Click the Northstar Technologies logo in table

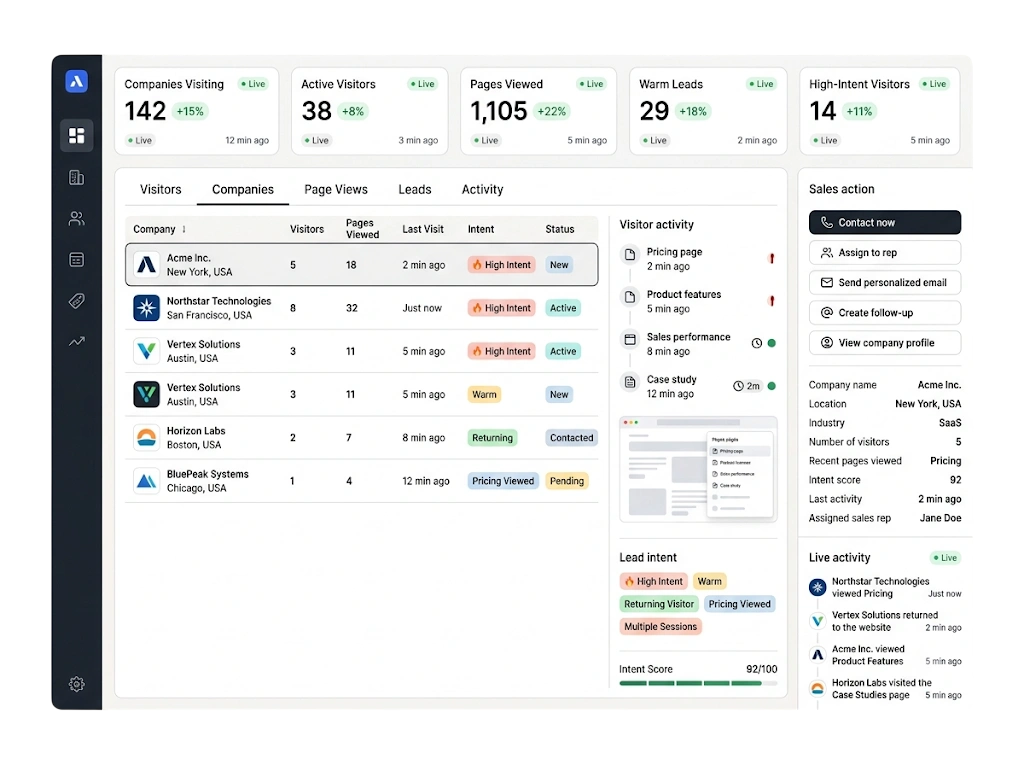146,308
